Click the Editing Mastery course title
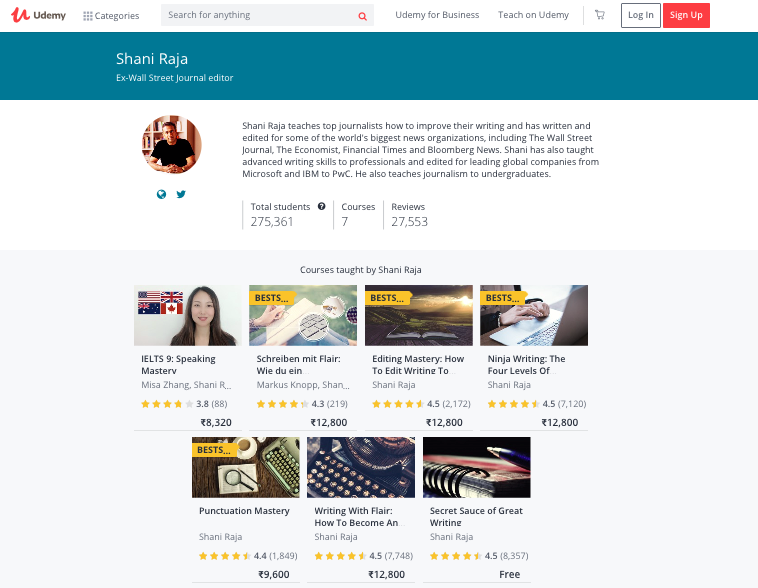Screen dimensions: 758x588 point(418,365)
